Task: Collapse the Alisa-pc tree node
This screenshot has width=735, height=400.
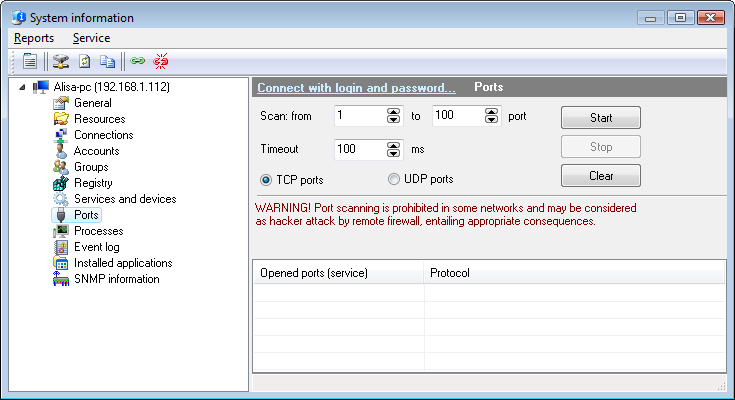Action: pos(23,87)
